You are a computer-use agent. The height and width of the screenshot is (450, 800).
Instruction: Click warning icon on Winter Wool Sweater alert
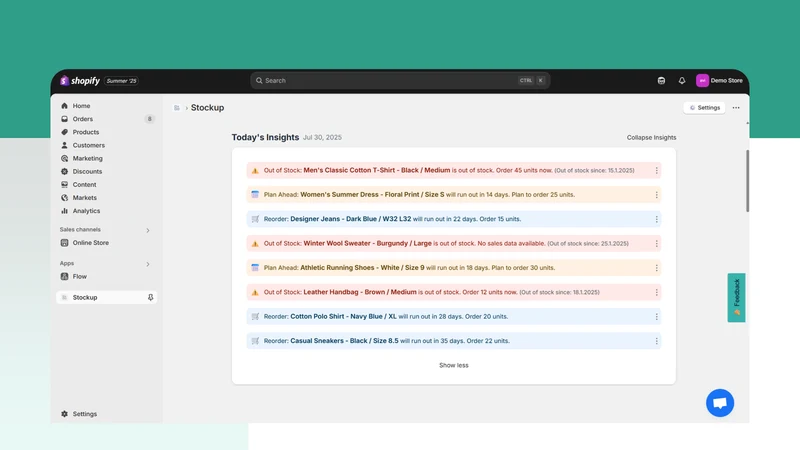(x=255, y=243)
